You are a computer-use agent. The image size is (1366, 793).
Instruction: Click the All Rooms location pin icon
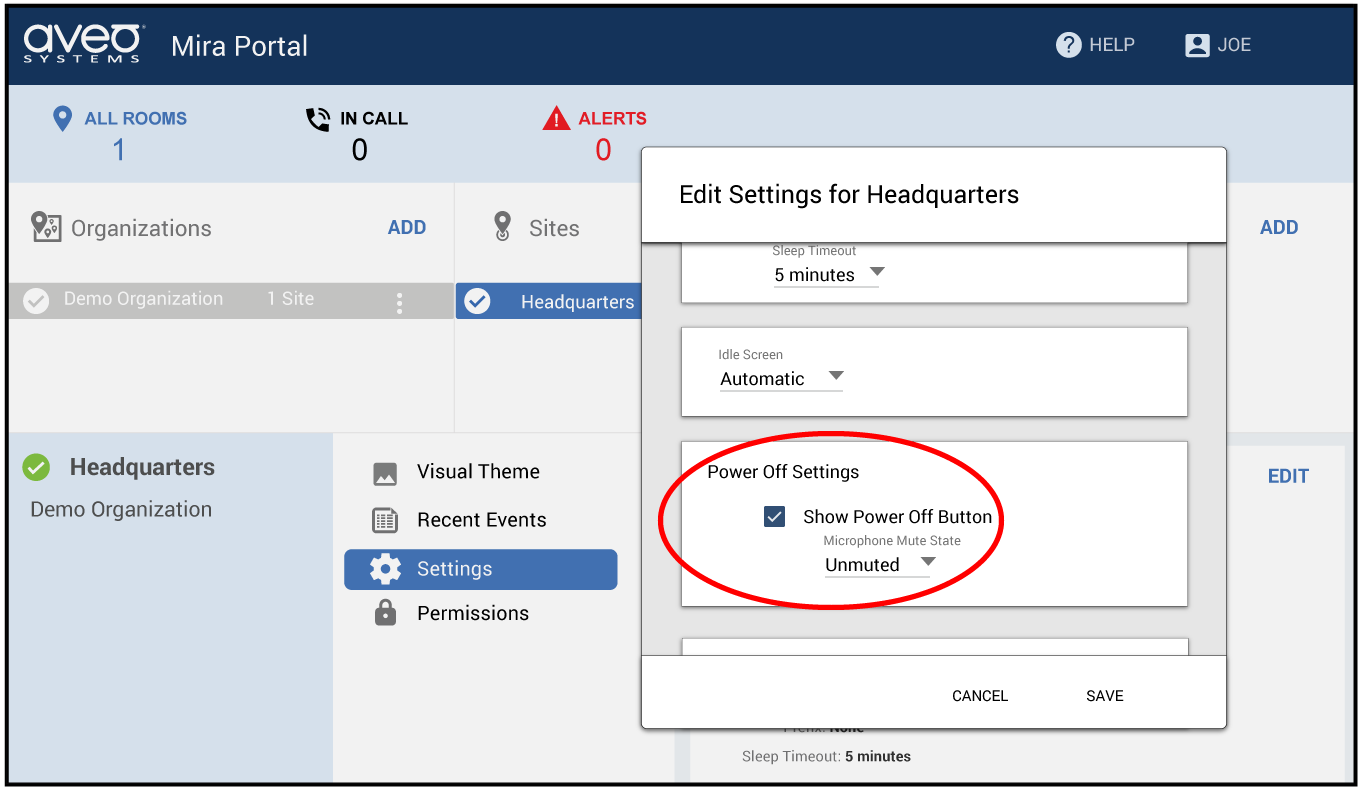click(x=62, y=119)
